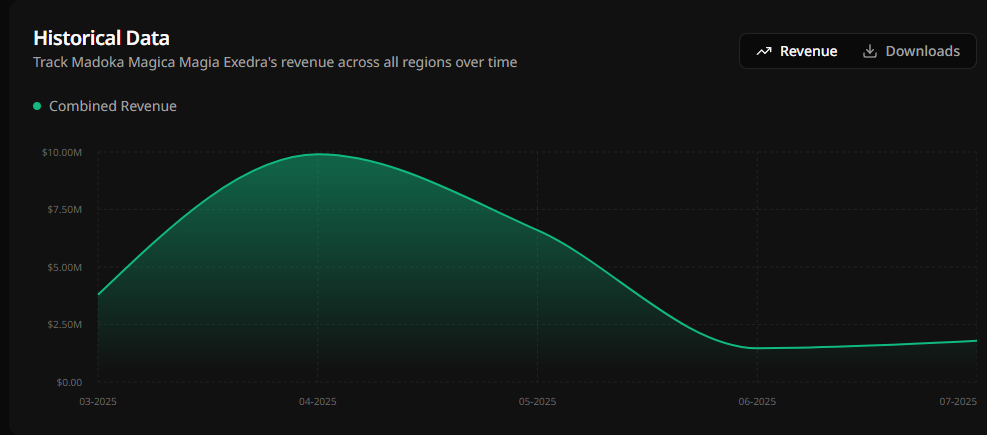Click the chart peak at 04-2025
This screenshot has height=435, width=987.
coord(318,154)
